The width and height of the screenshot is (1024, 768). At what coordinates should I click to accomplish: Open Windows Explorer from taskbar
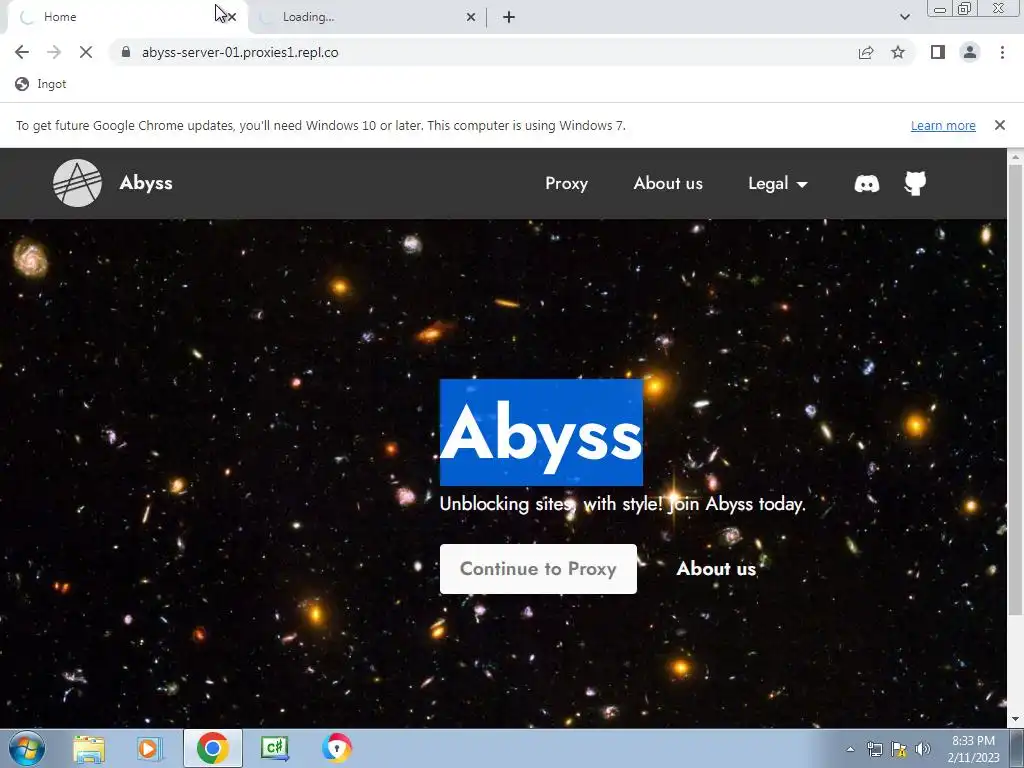(89, 748)
